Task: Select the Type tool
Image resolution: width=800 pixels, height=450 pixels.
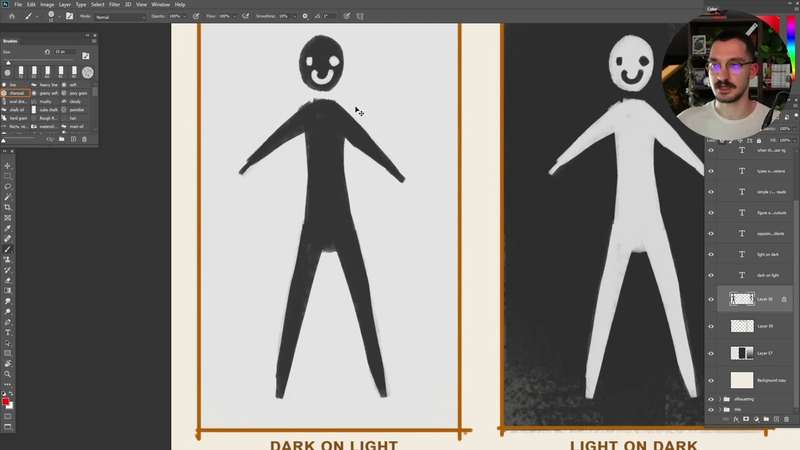Action: point(8,333)
